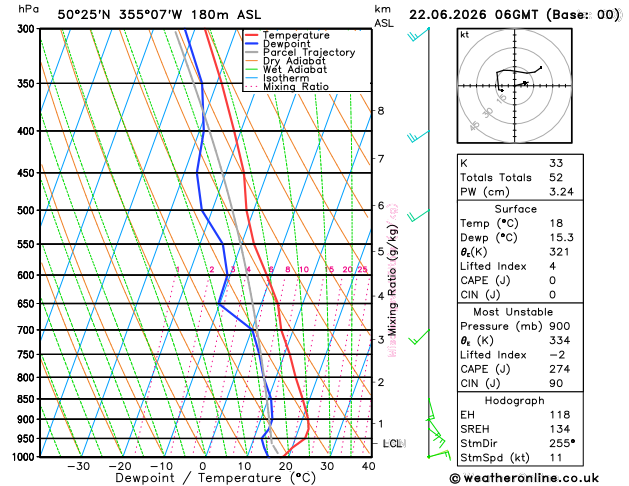
Task: Click the date header '22.06.2026 06GMT'
Action: [x=473, y=15]
